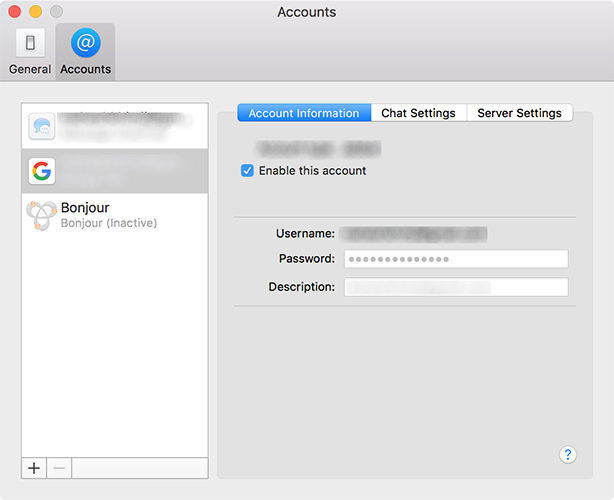Open the Server Settings tab
The height and width of the screenshot is (500, 614).
point(519,113)
